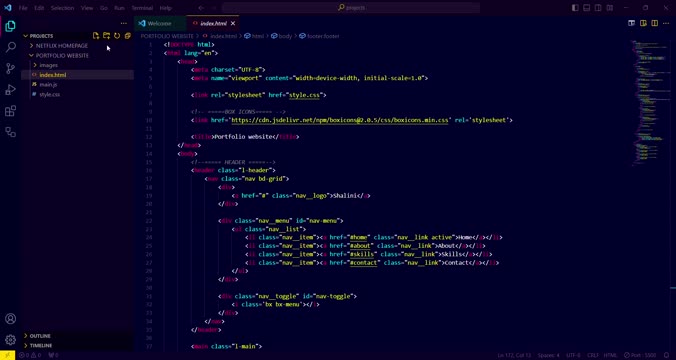Viewport: 676px width, 360px height.
Task: Expand the NETFLIX HOMEPAGE folder
Action: coord(78,46)
